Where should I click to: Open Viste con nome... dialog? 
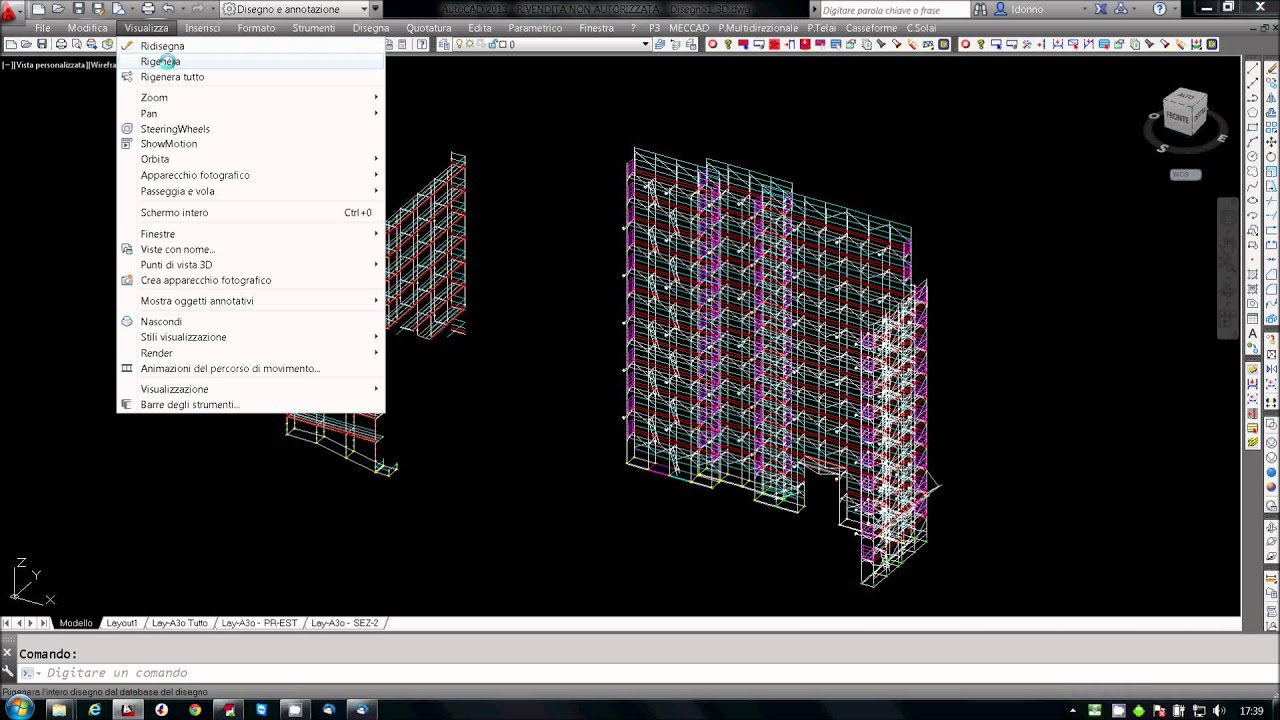point(250,249)
